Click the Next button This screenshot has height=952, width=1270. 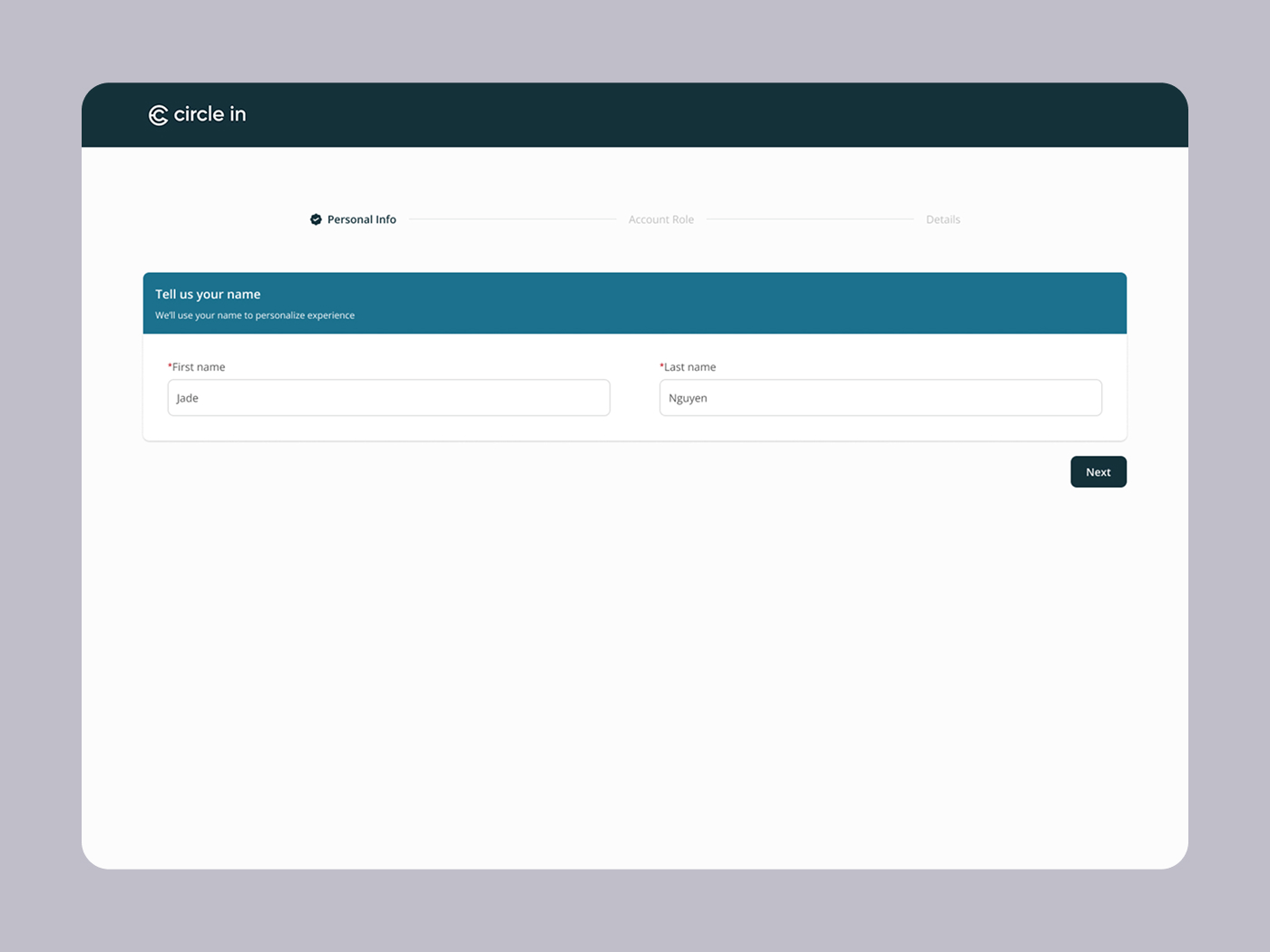1098,471
